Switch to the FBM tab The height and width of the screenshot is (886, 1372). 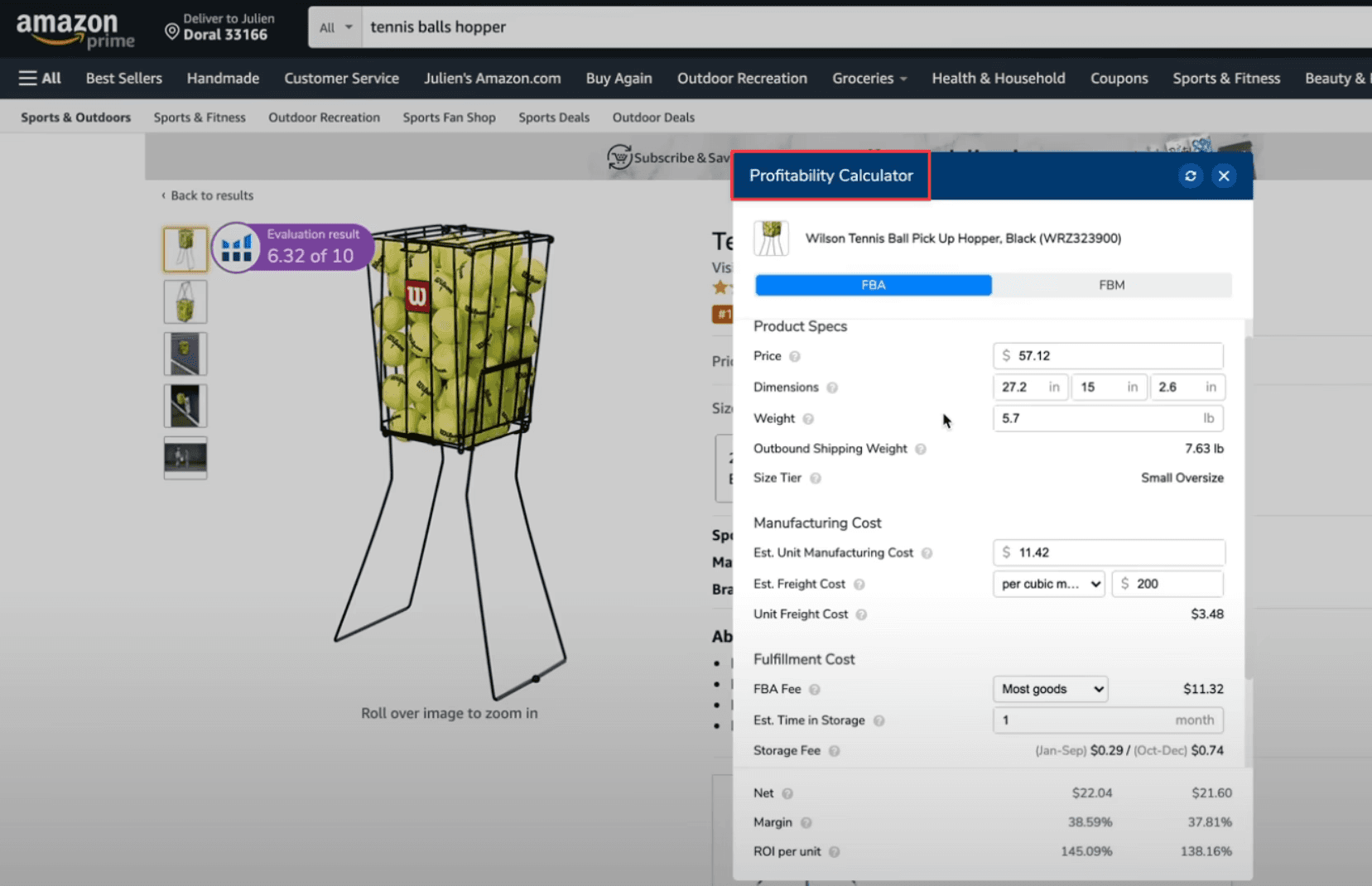click(1112, 285)
